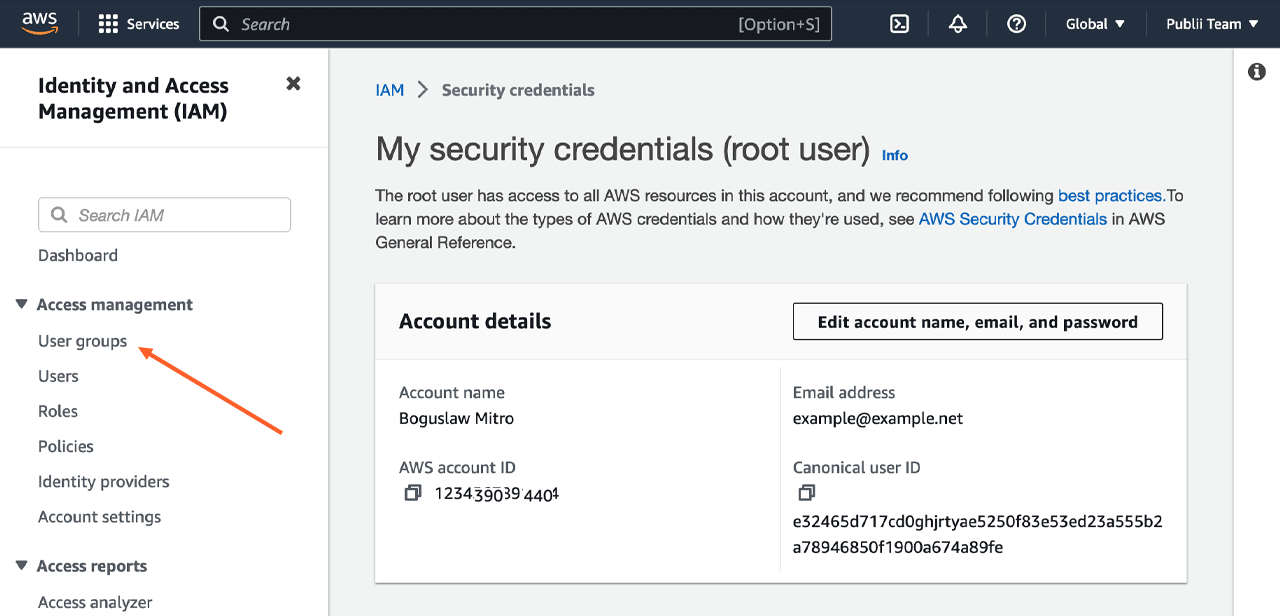Follow the IAM breadcrumb link
This screenshot has height=616, width=1280.
point(389,89)
